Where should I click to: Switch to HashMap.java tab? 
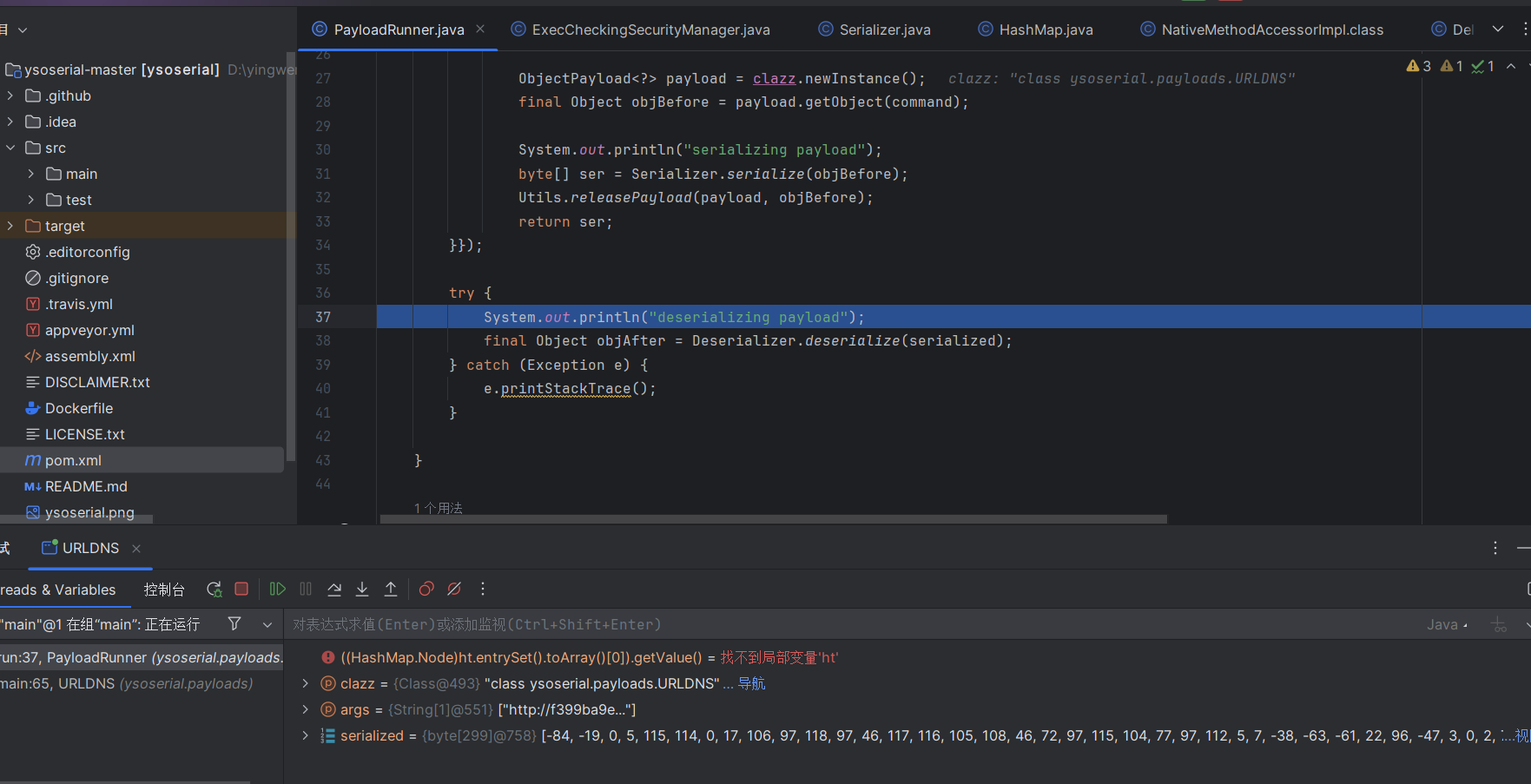(1035, 30)
